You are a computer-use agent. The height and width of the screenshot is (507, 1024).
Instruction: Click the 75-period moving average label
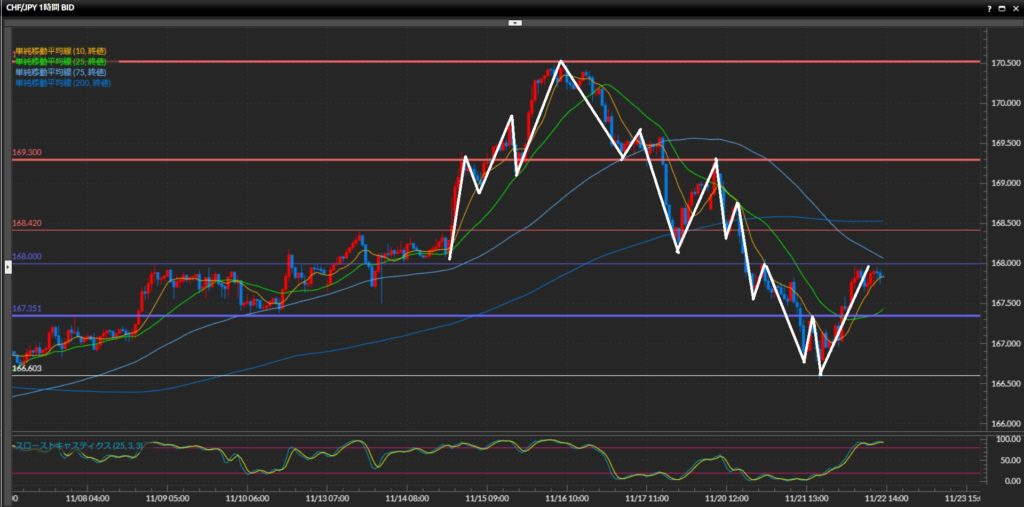(x=62, y=72)
